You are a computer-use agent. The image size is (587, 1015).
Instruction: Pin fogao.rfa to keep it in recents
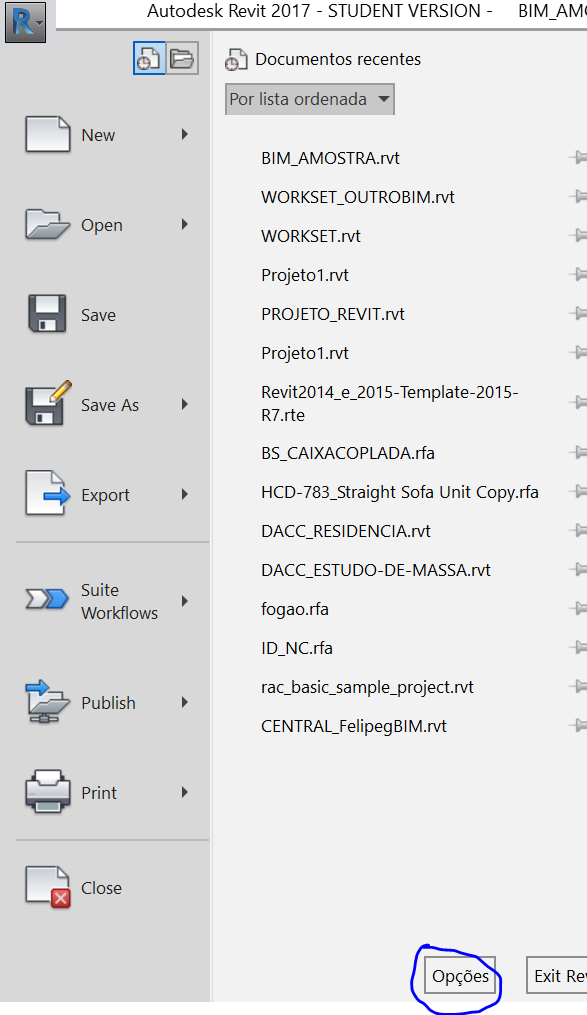tap(578, 609)
